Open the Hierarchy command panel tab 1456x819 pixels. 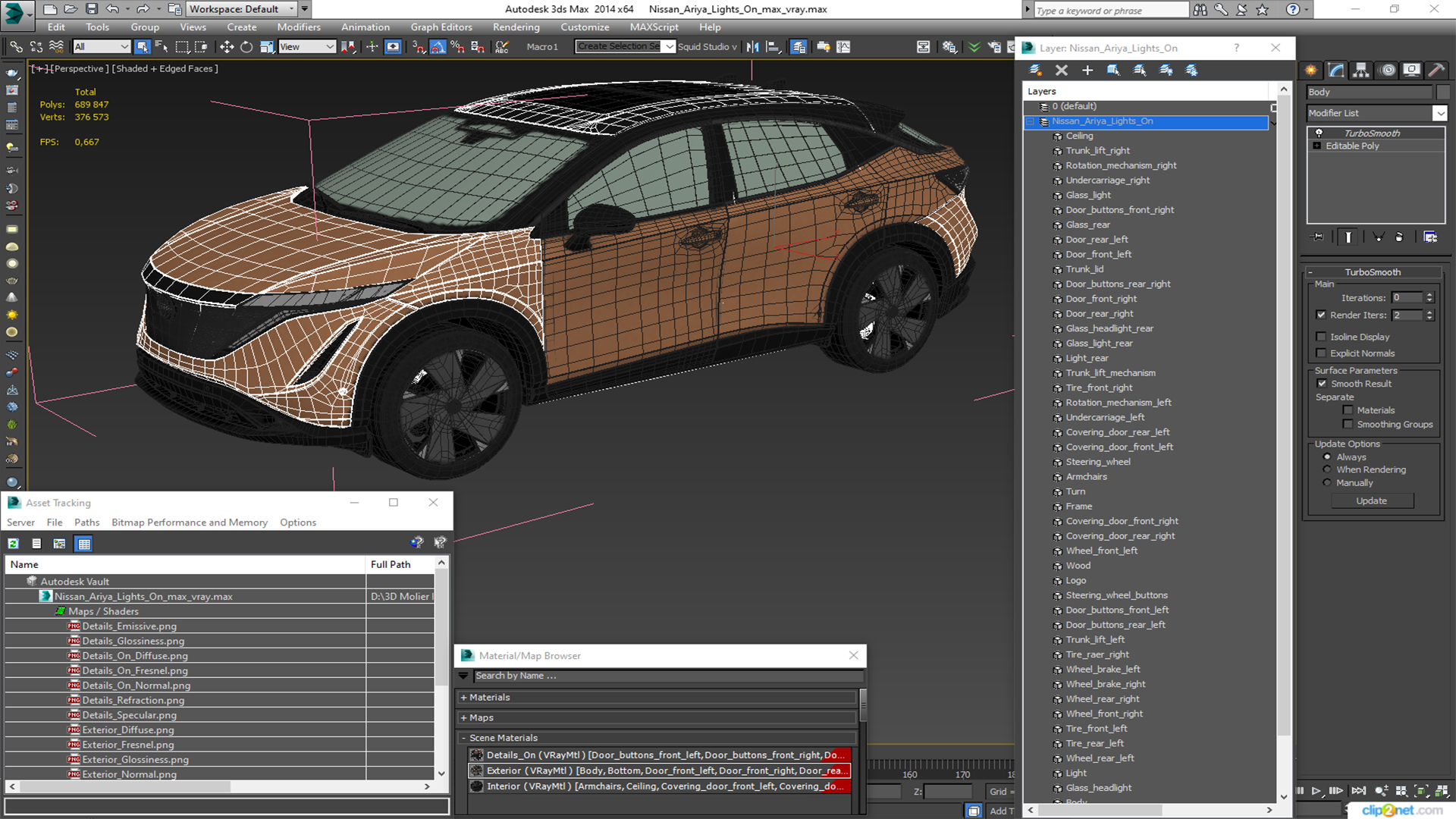(x=1361, y=70)
